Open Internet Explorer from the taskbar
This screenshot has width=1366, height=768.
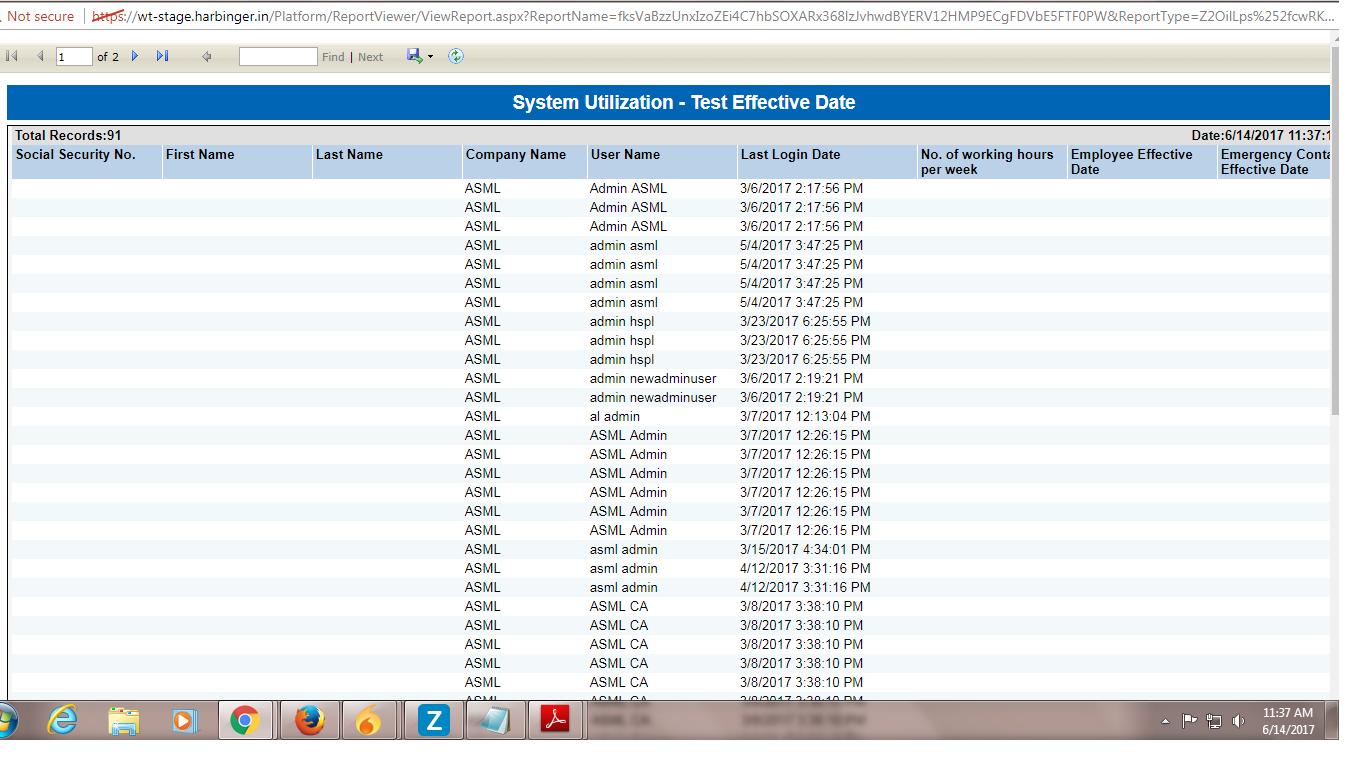62,720
